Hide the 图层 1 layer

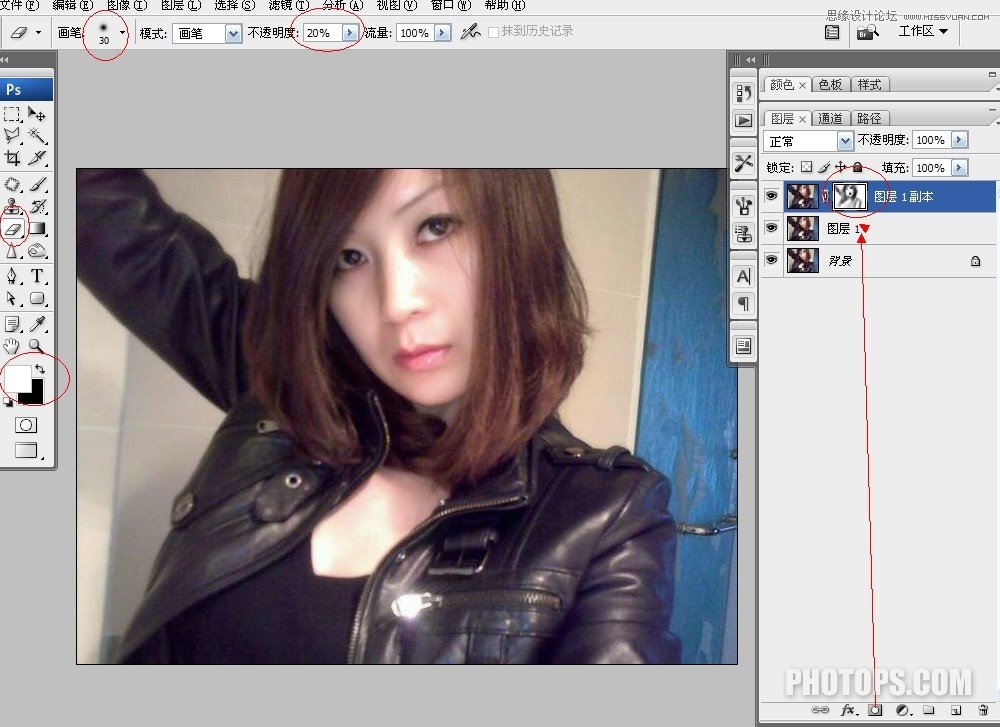(771, 228)
